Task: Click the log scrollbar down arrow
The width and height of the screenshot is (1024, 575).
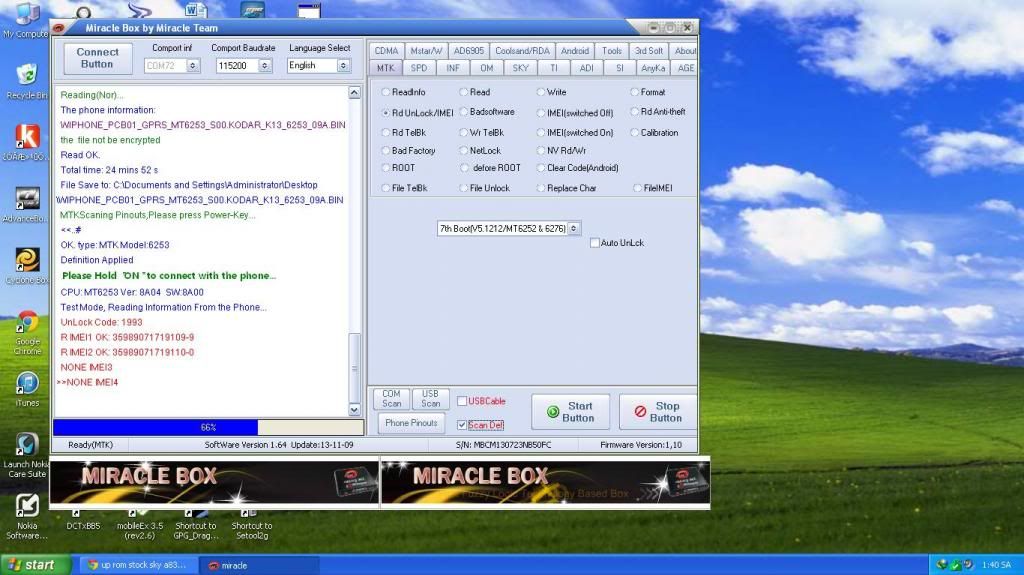Action: tap(354, 410)
